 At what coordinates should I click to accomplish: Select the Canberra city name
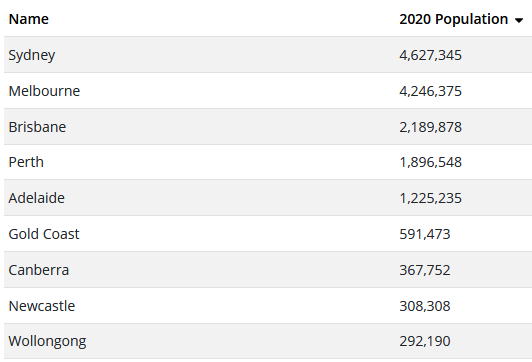(x=39, y=270)
